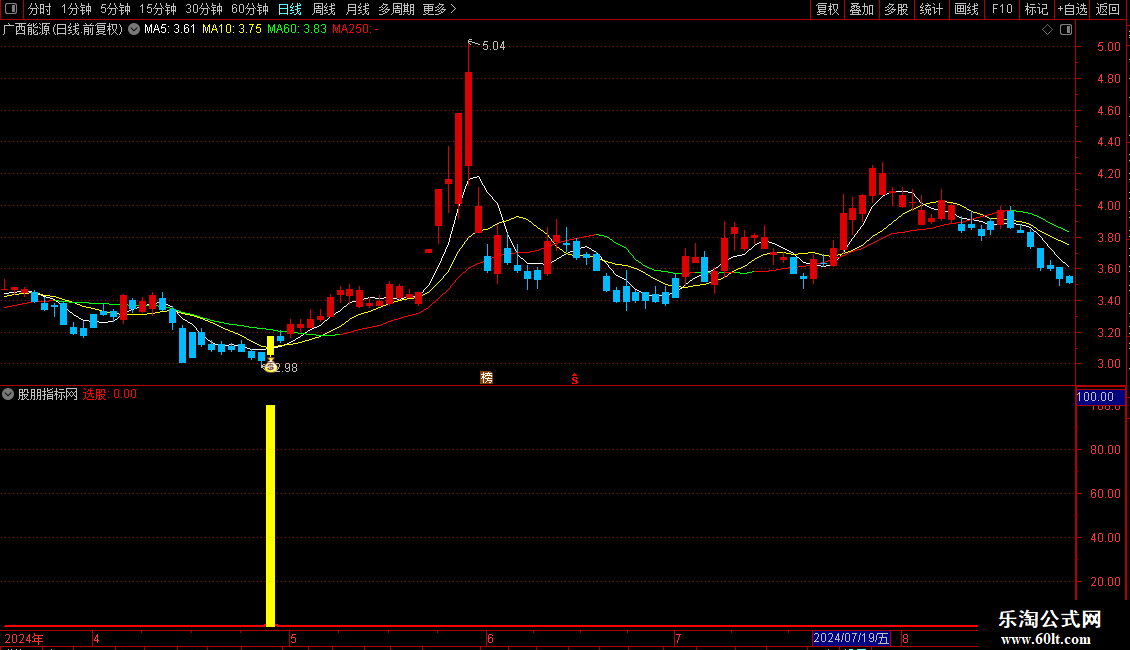Click the 5.00 price axis label
The image size is (1130, 650).
coord(1108,47)
